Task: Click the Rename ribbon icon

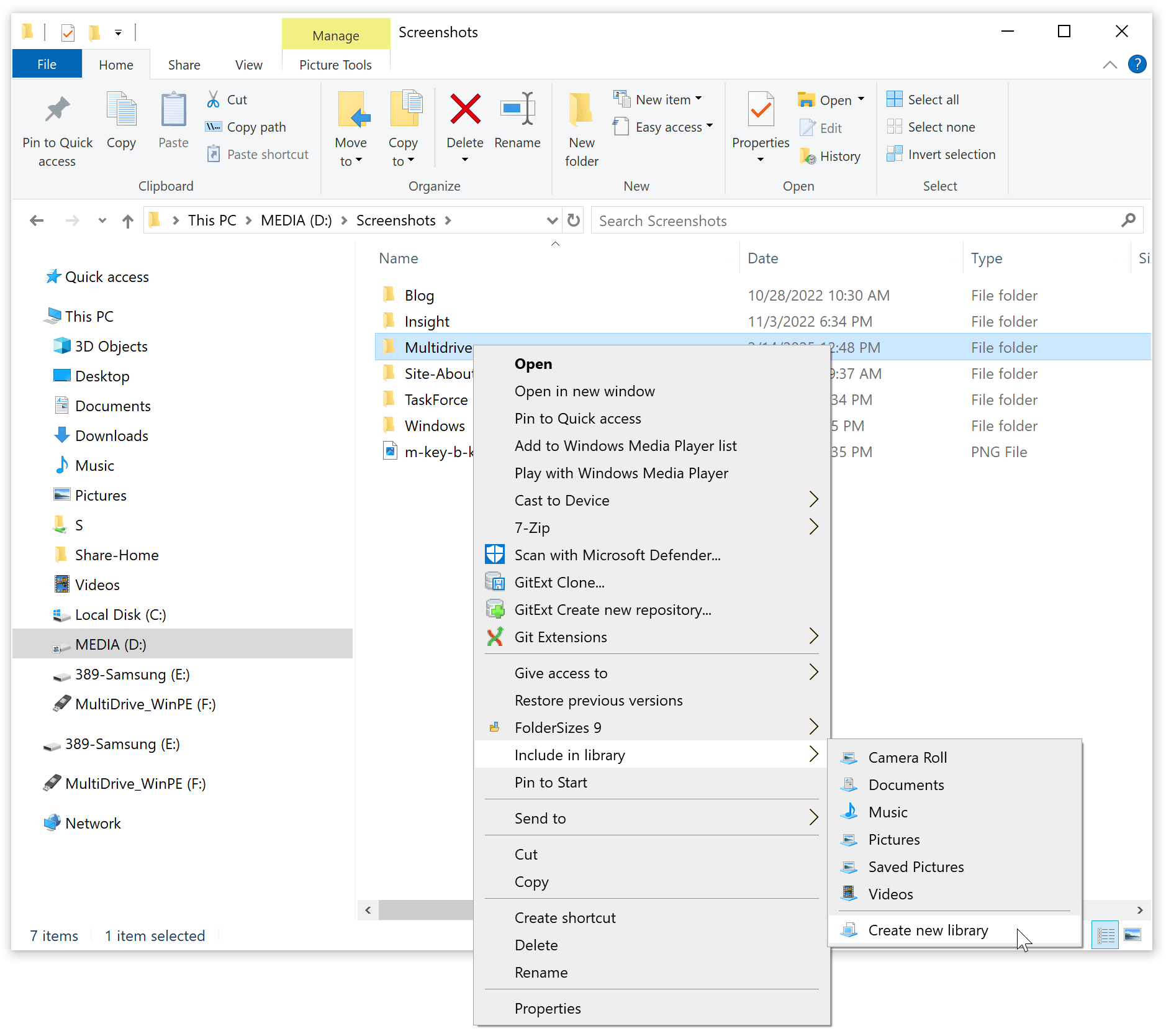Action: coord(517,109)
